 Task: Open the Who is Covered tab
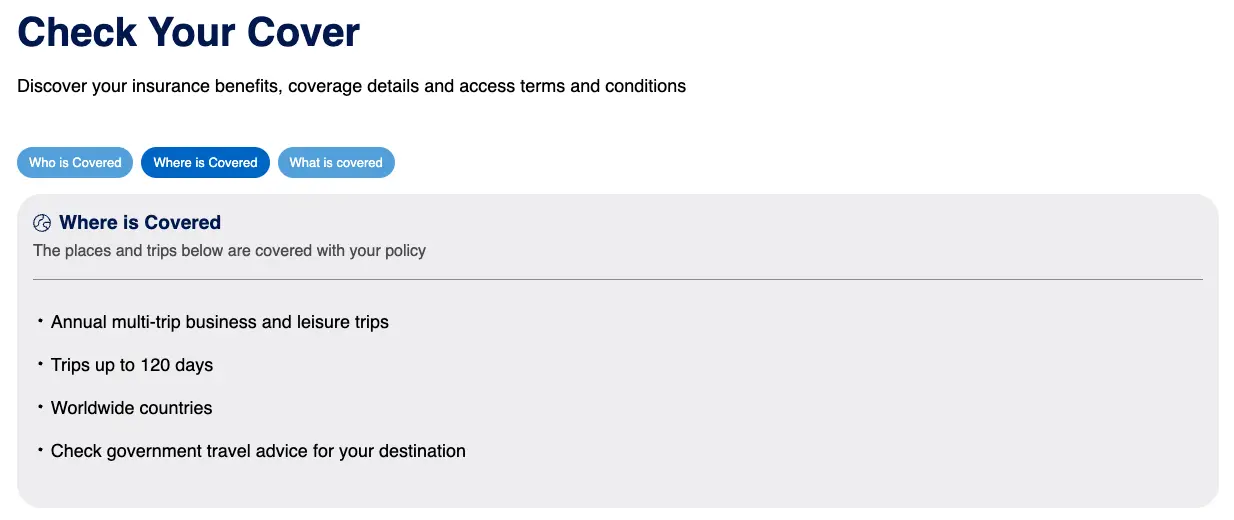coord(75,162)
